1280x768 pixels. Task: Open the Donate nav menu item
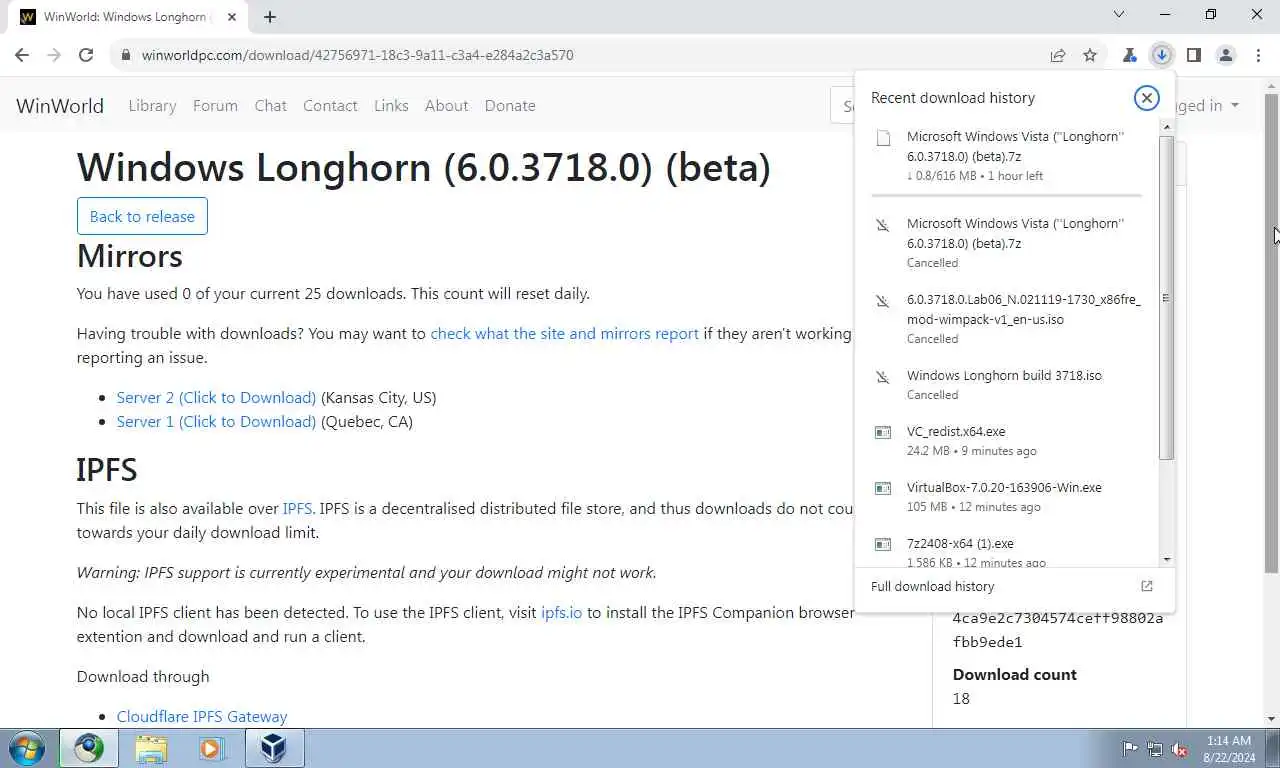[510, 105]
